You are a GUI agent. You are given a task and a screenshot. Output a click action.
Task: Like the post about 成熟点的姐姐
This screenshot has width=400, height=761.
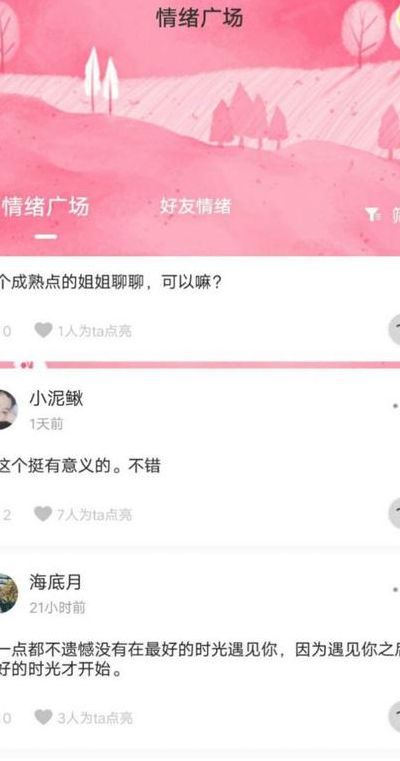click(x=43, y=331)
